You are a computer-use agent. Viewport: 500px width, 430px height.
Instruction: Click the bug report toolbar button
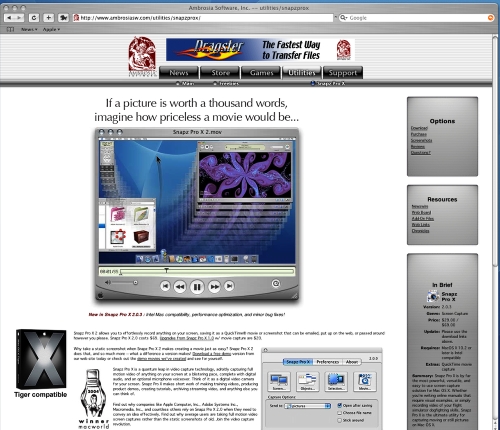pos(63,18)
